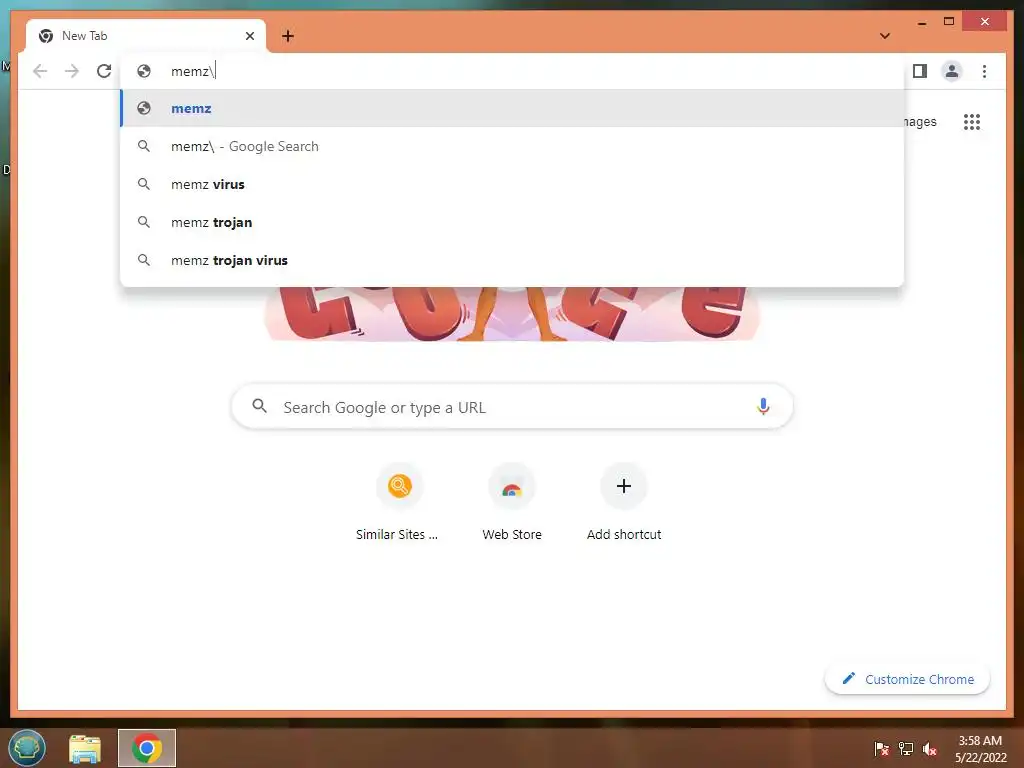Click the network tray icon
The image size is (1024, 768).
[906, 748]
